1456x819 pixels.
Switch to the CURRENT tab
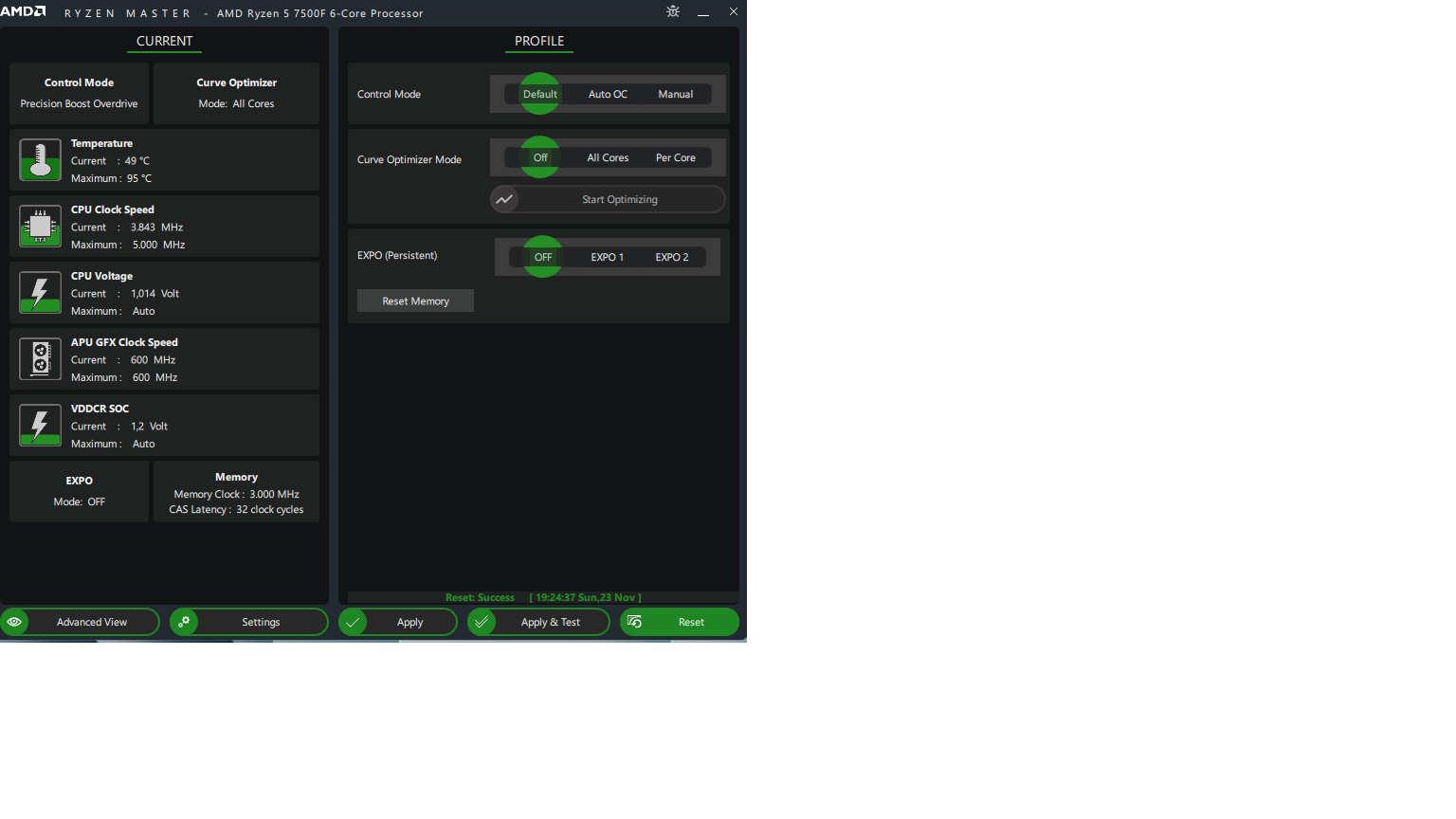click(x=164, y=41)
